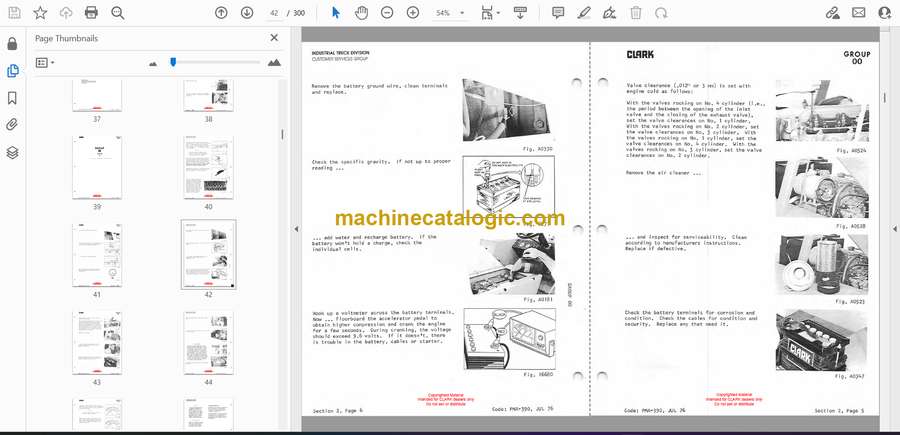
Task: Toggle the attachments paperclip panel
Action: pos(12,125)
